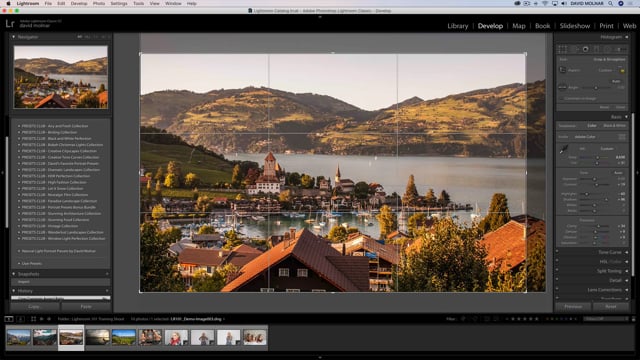Enable the Constrain to Image checkbox
640x360 pixels.
561,98
